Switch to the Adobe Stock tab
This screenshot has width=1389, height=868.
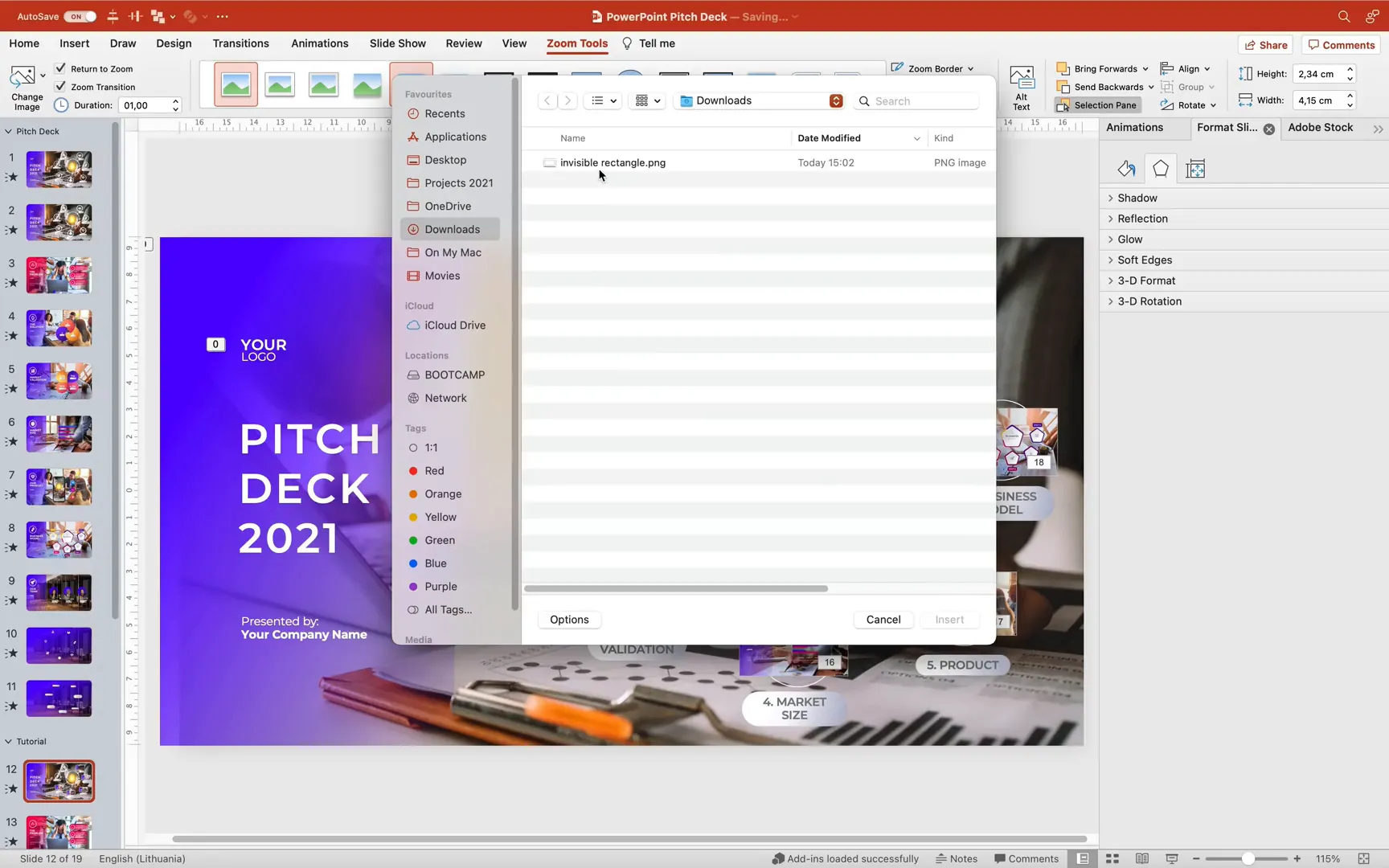1321,127
